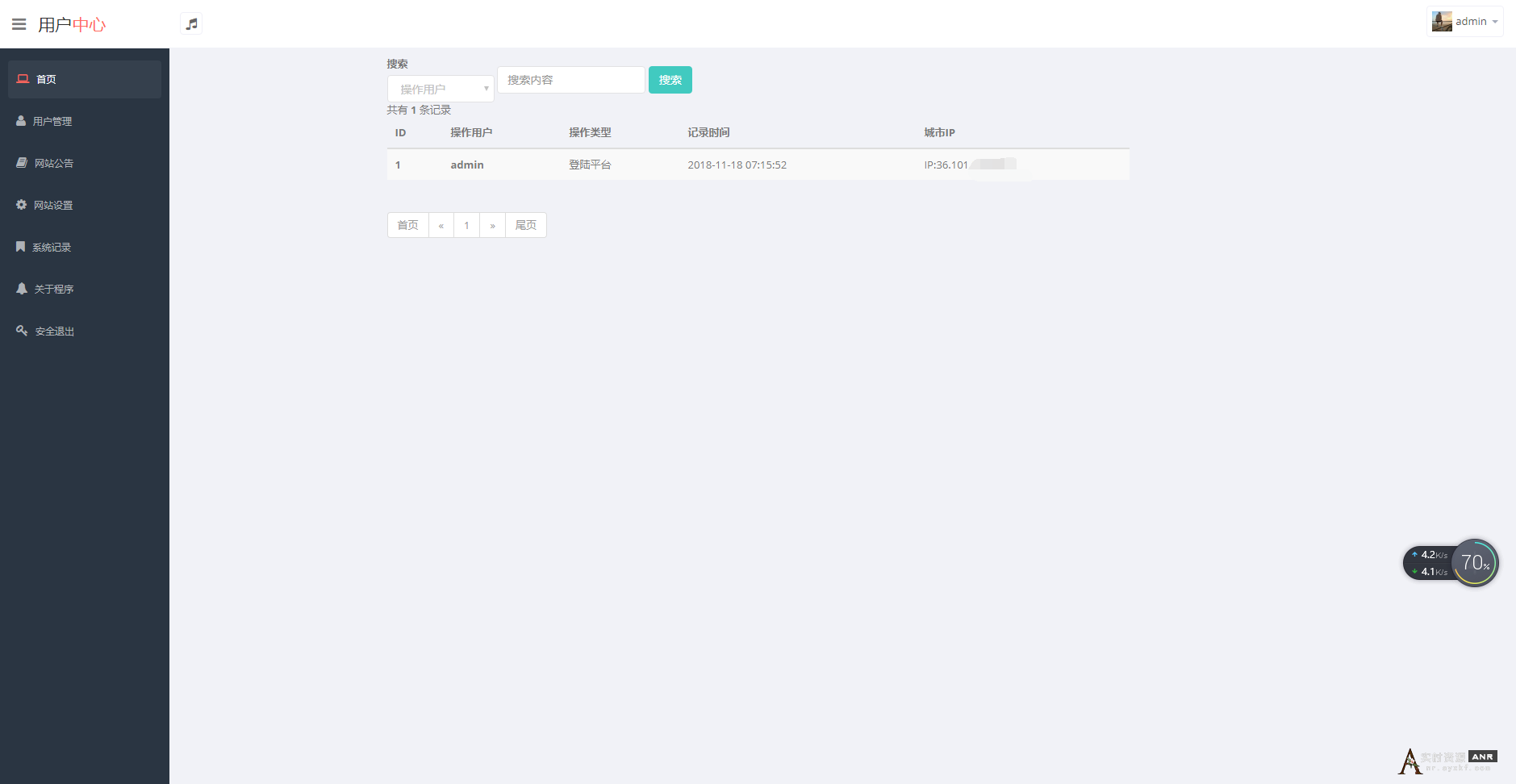Click the laptop icon beside 首页
This screenshot has width=1516, height=784.
pyautogui.click(x=23, y=79)
